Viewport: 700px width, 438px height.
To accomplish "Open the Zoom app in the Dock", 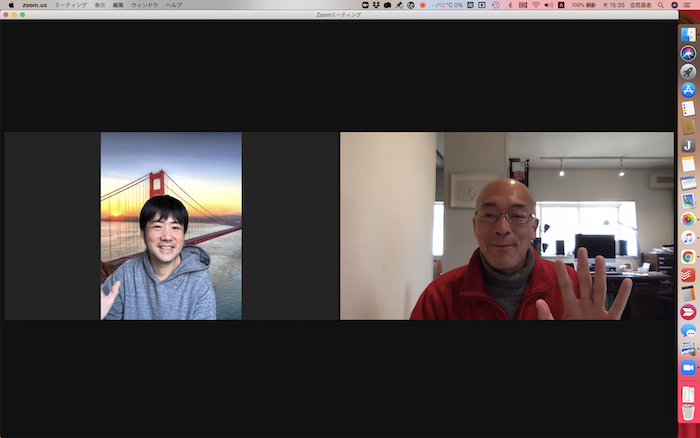I will point(688,367).
